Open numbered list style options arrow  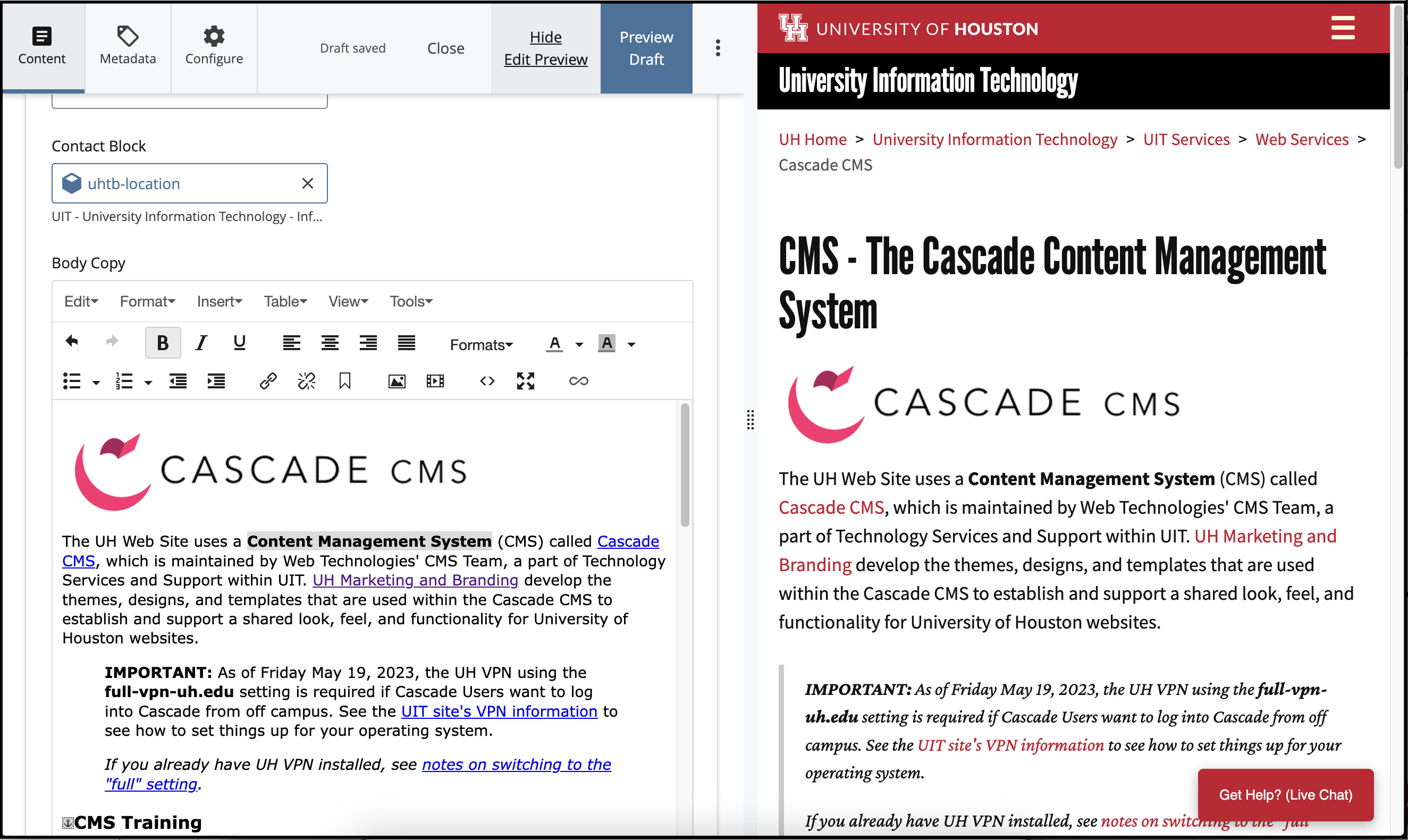coord(148,383)
